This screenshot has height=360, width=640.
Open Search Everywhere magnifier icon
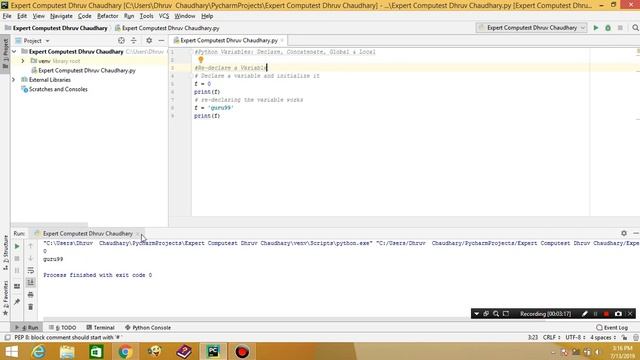[x=635, y=28]
